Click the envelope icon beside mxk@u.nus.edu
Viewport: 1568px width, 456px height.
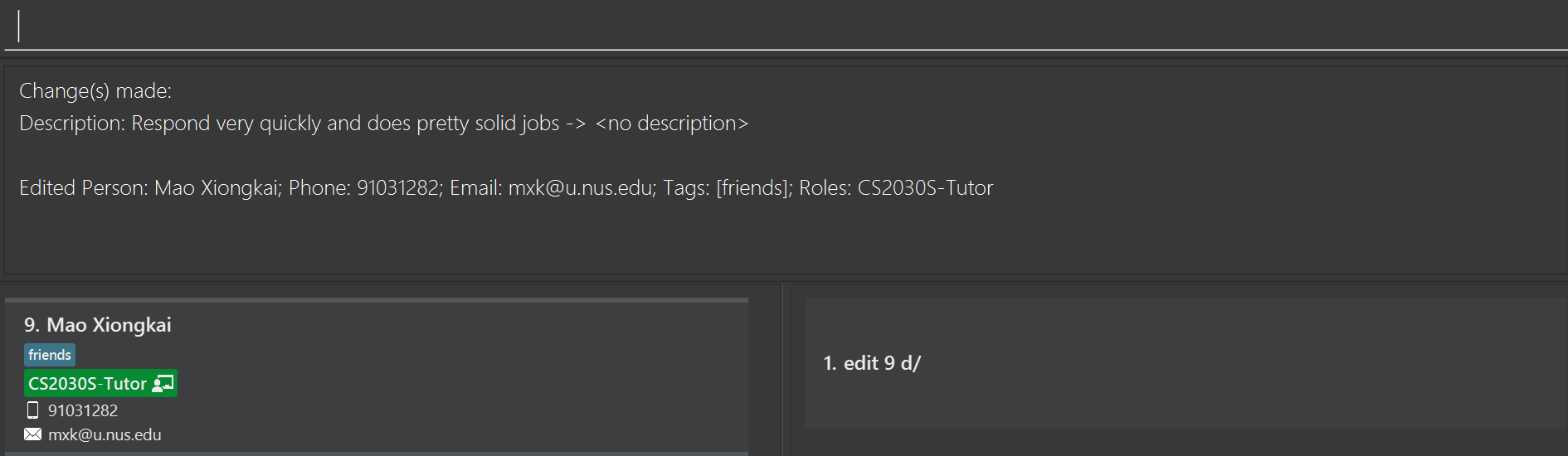coord(32,434)
